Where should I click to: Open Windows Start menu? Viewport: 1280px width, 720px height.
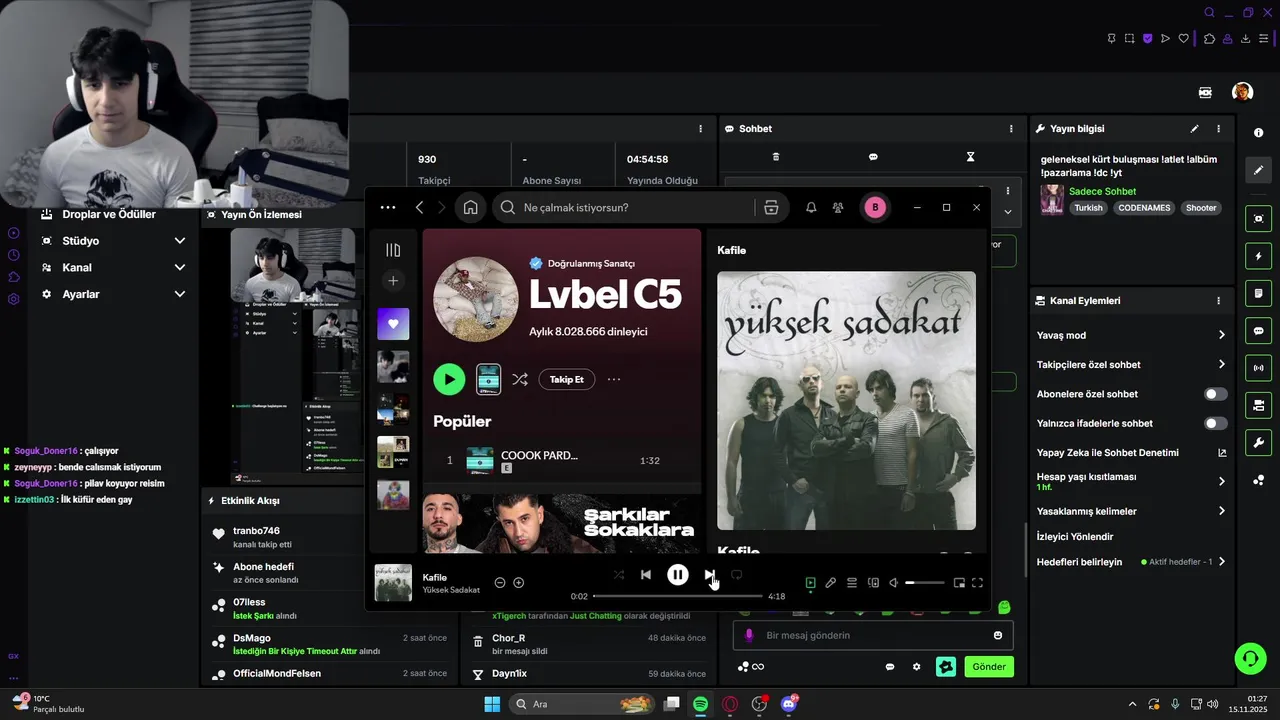pyautogui.click(x=492, y=704)
